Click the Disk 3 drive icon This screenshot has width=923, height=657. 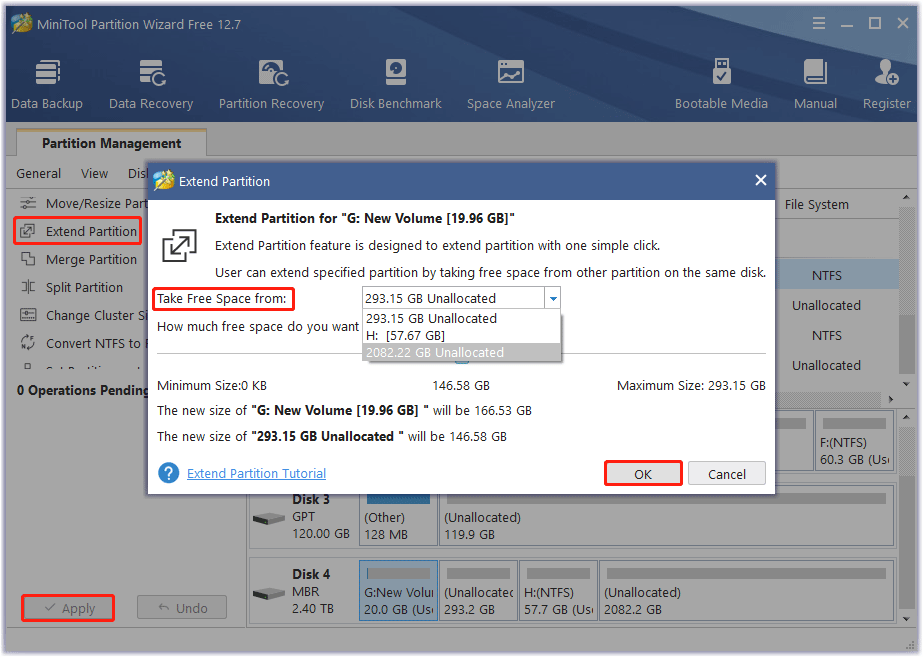269,519
